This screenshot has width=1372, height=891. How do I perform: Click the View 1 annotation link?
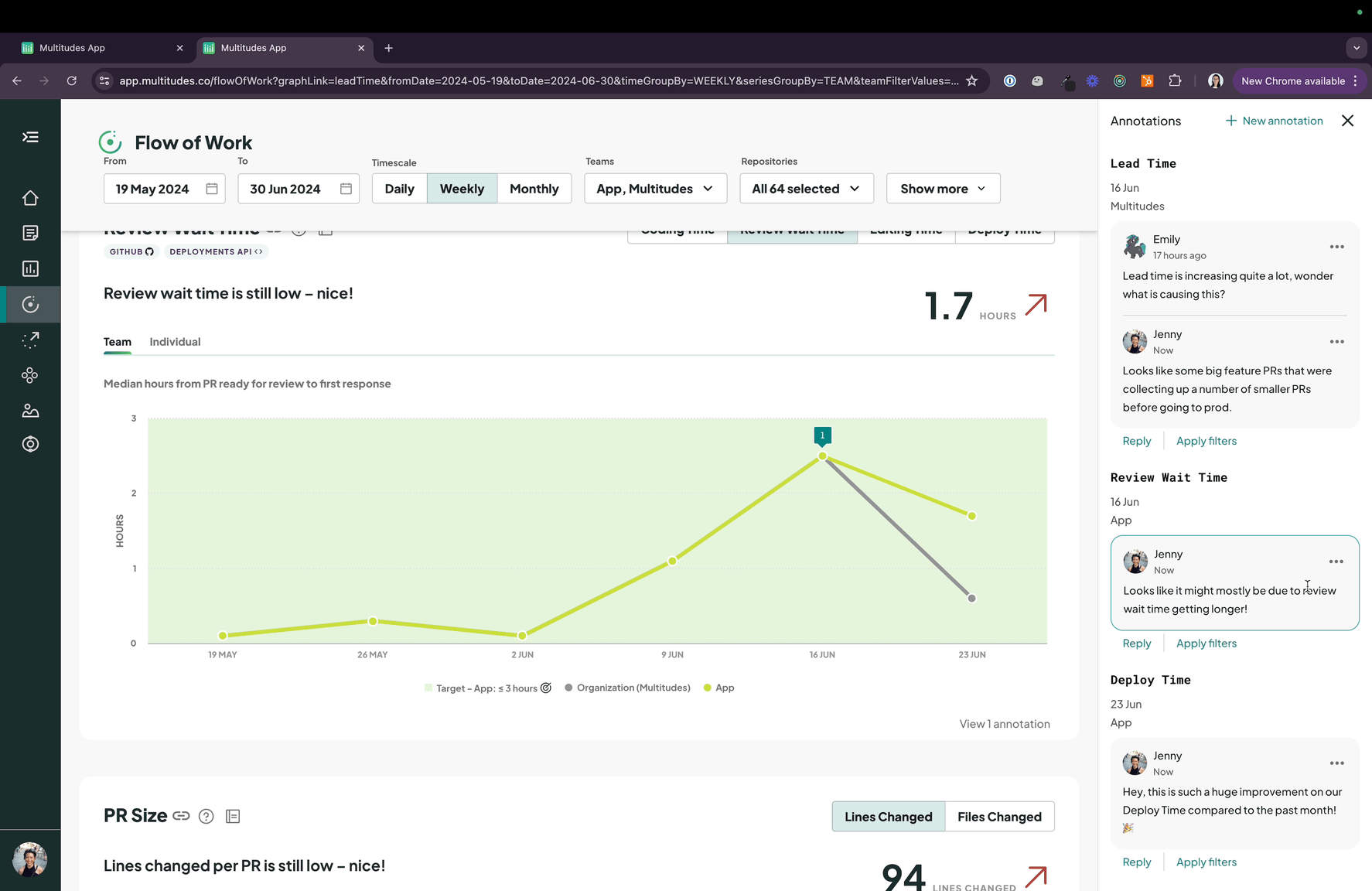(1004, 724)
